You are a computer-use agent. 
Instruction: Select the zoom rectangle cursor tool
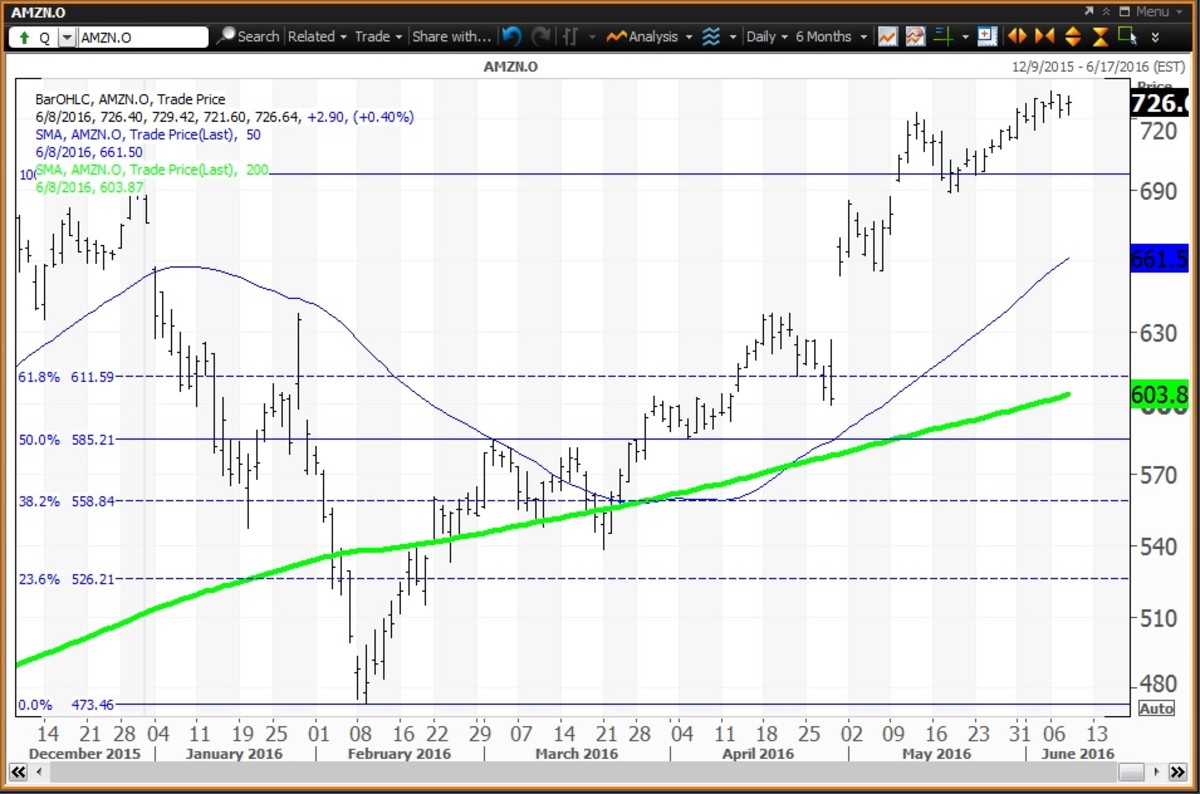tap(1128, 37)
